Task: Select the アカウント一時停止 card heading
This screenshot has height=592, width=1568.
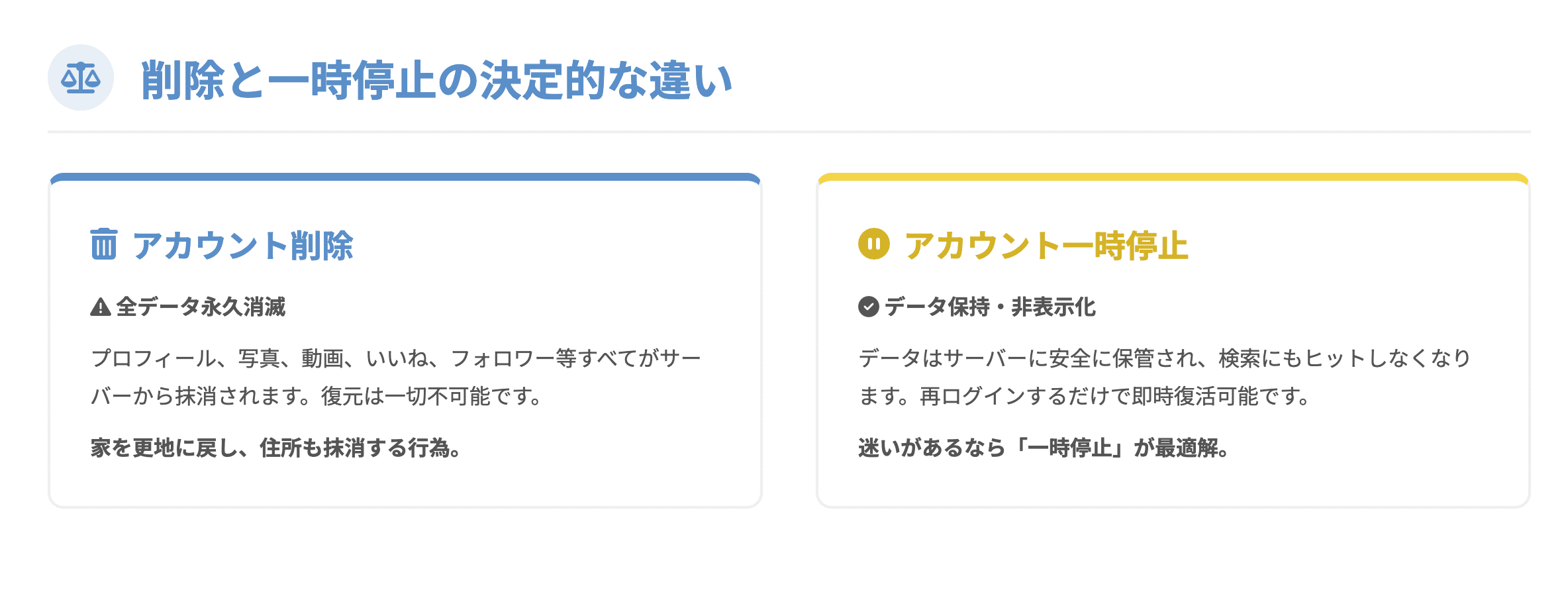Action: [x=1046, y=246]
